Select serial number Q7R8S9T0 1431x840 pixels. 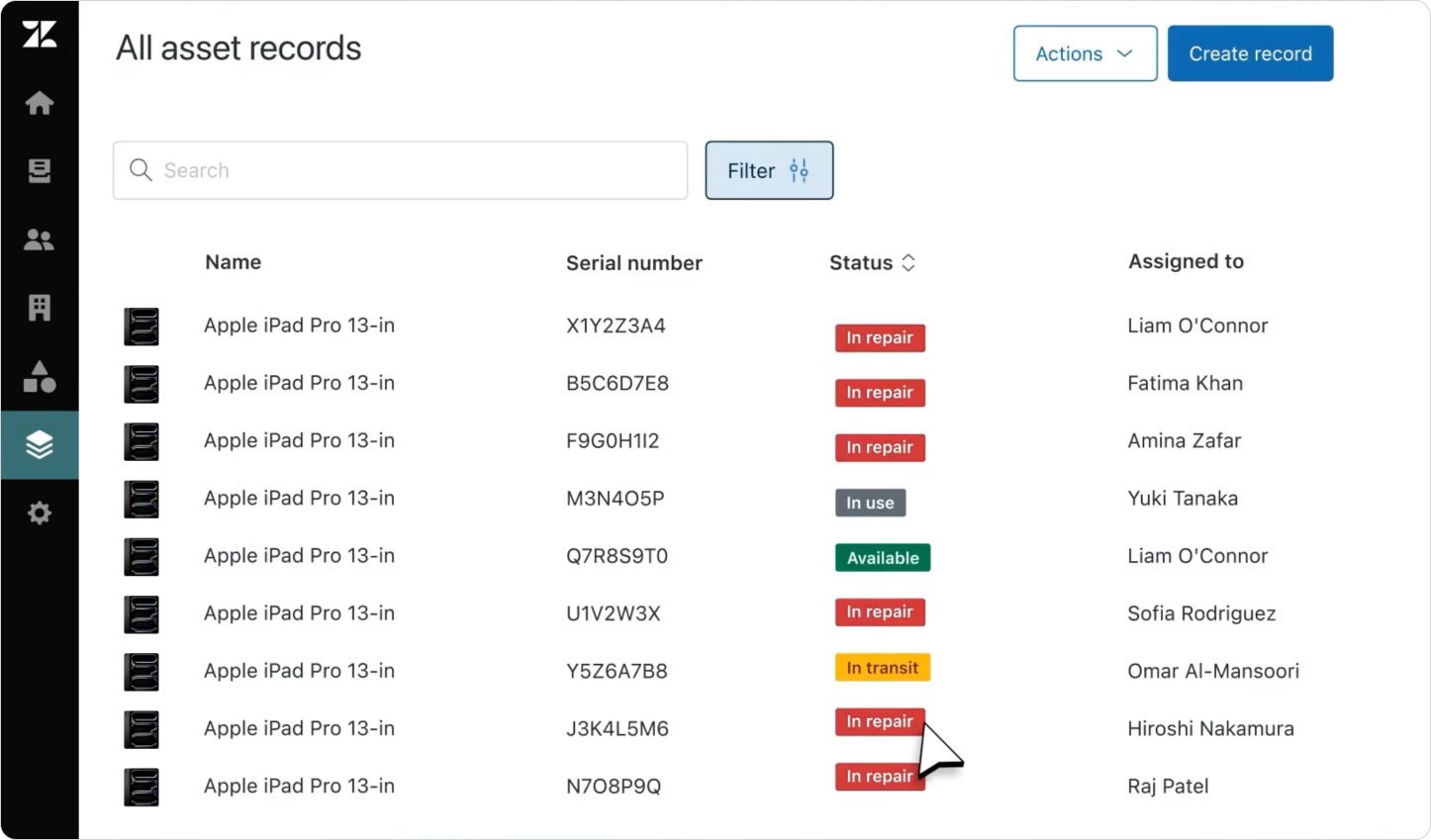point(617,556)
